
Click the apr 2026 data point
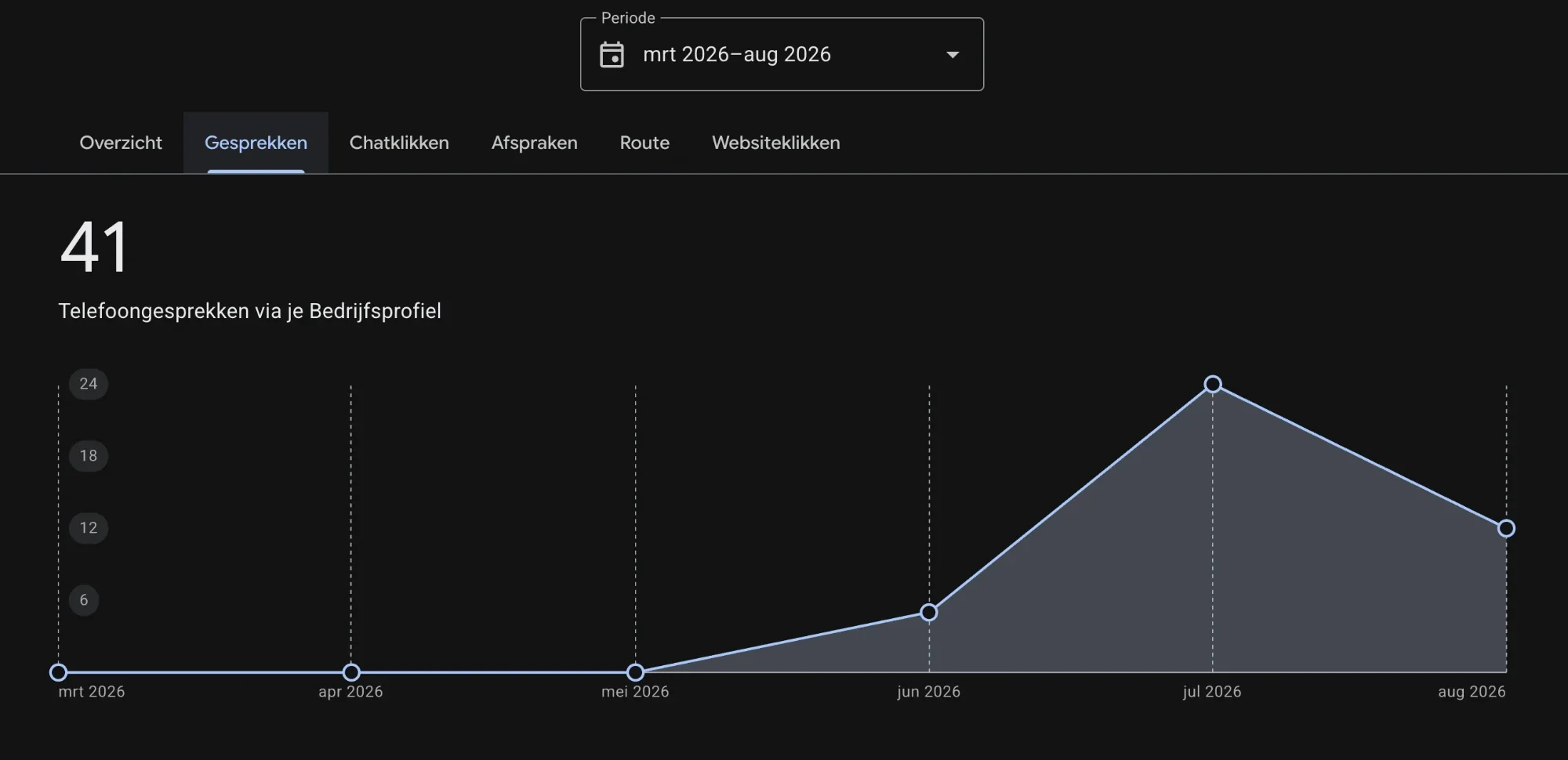(x=351, y=672)
